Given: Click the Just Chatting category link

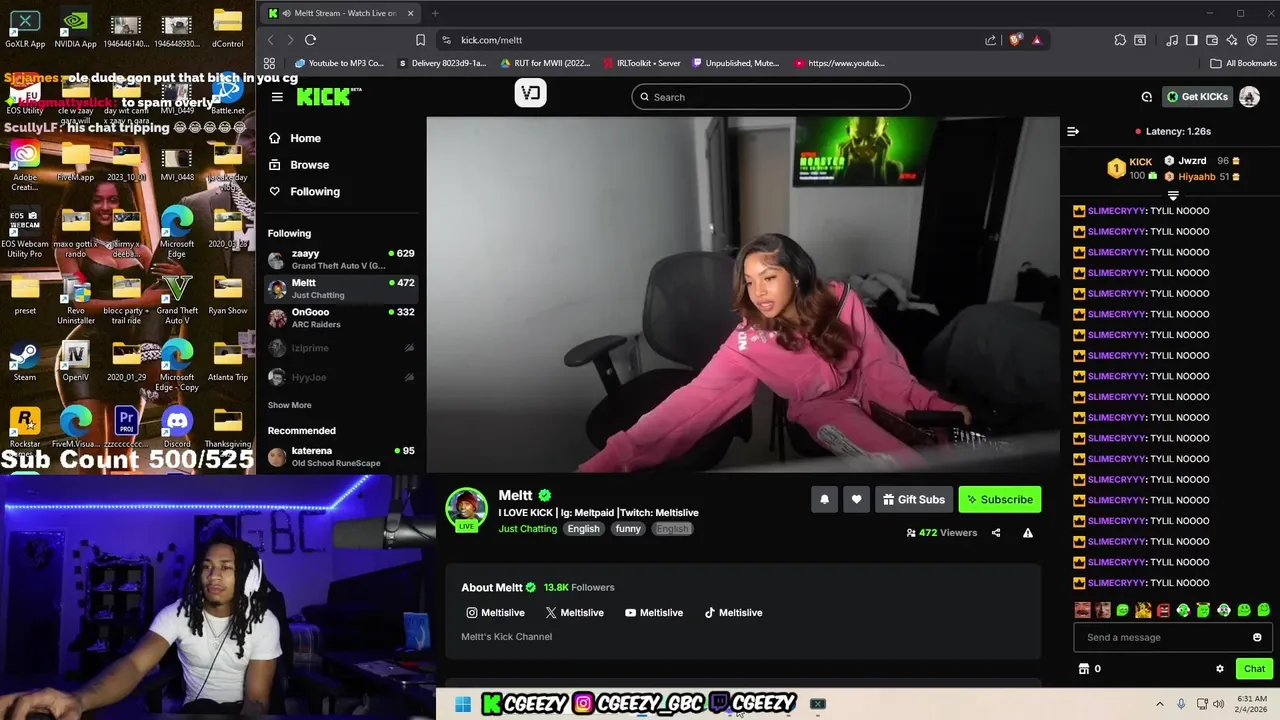Looking at the screenshot, I should 528,529.
